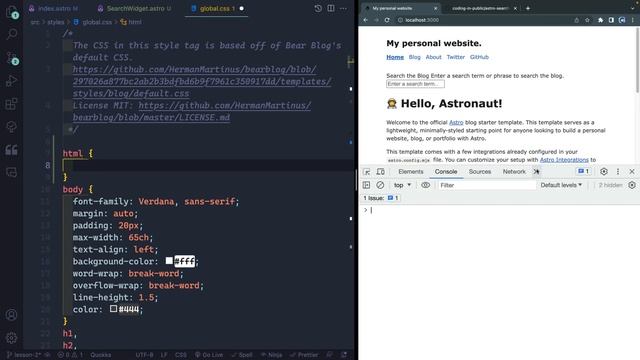640x360 pixels.
Task: Open the Chrome three-dot menu
Action: point(633,20)
